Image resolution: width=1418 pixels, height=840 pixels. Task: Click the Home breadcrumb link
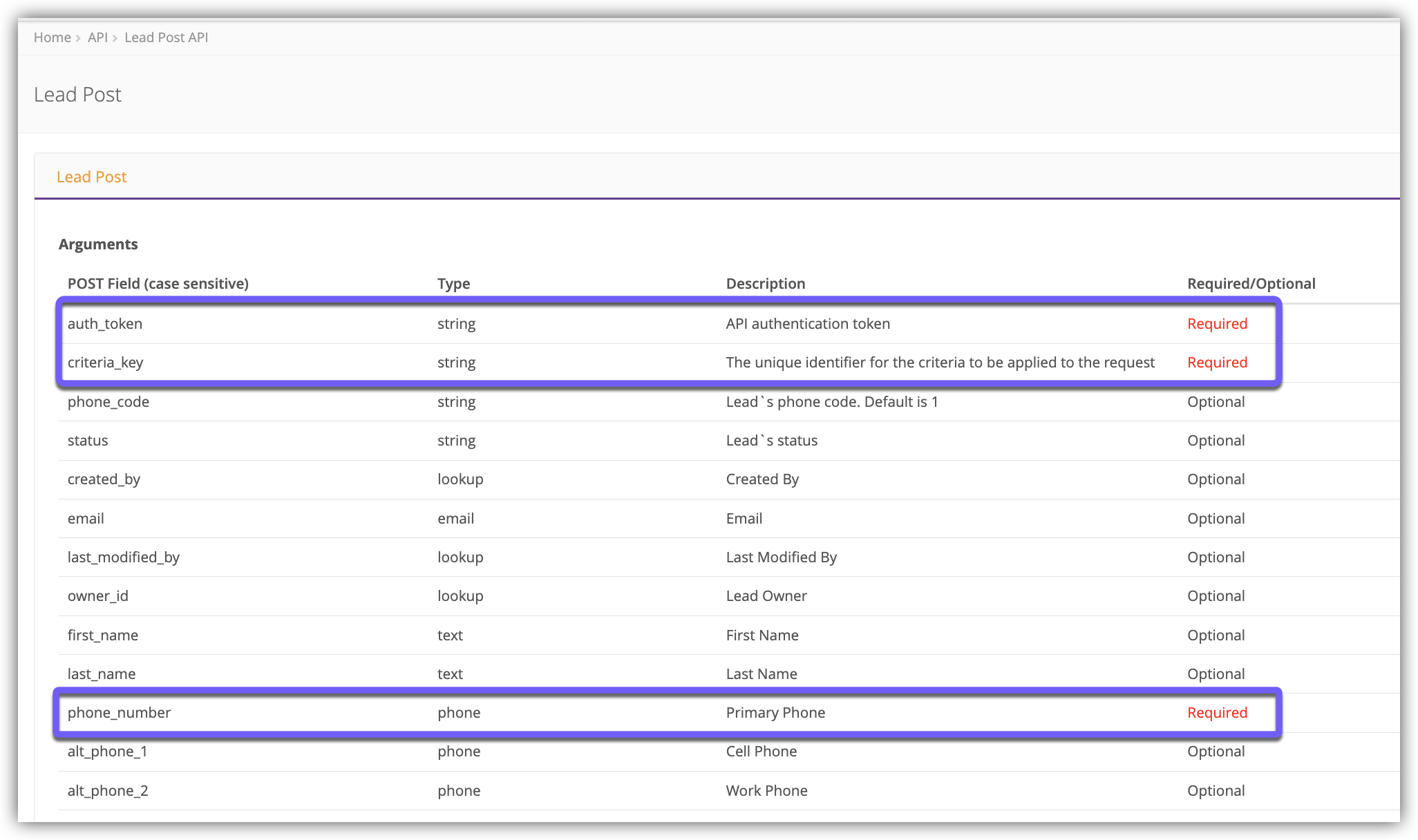coord(52,37)
